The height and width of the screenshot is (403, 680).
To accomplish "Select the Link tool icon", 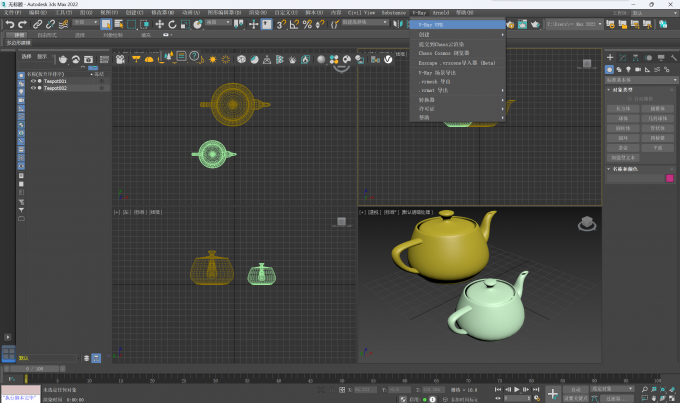I will coord(38,24).
